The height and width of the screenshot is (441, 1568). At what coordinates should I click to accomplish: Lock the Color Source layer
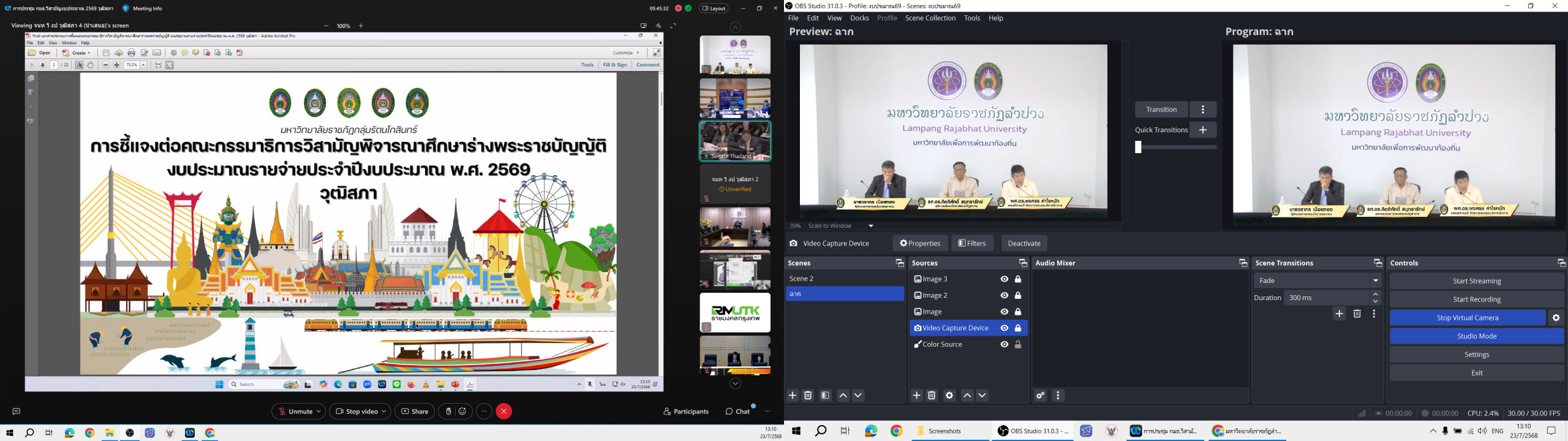click(x=1019, y=345)
